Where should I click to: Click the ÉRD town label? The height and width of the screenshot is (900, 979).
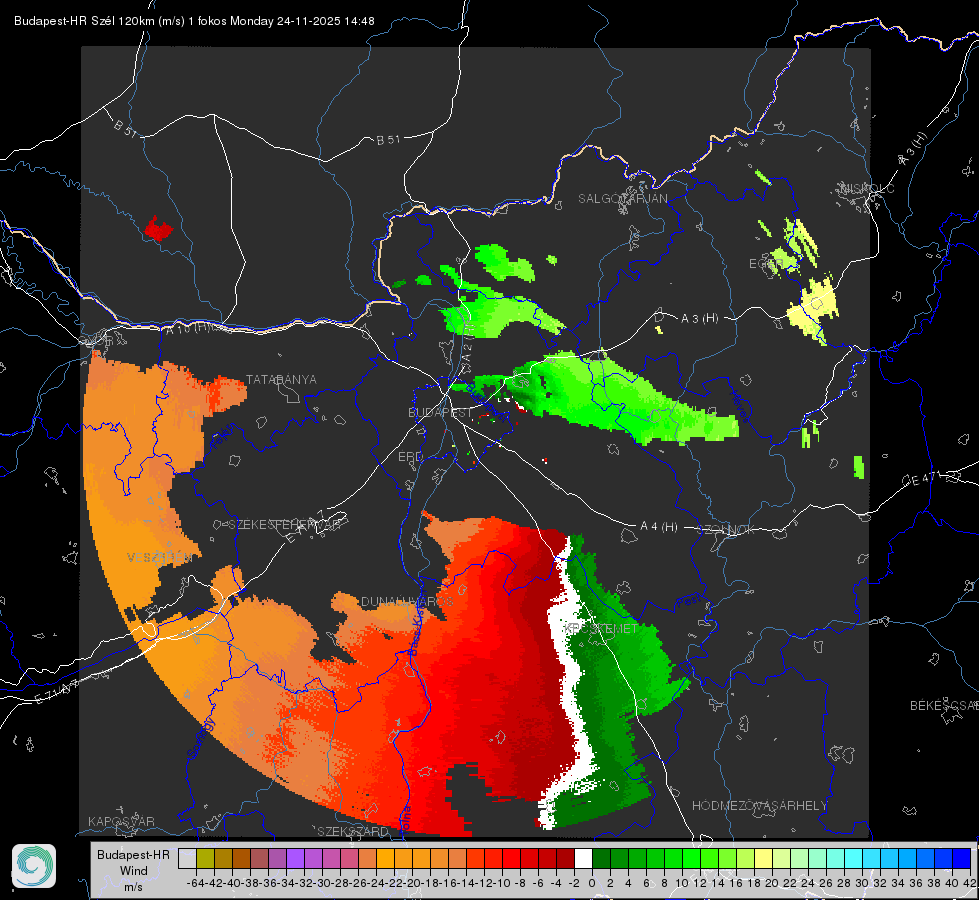pos(410,457)
